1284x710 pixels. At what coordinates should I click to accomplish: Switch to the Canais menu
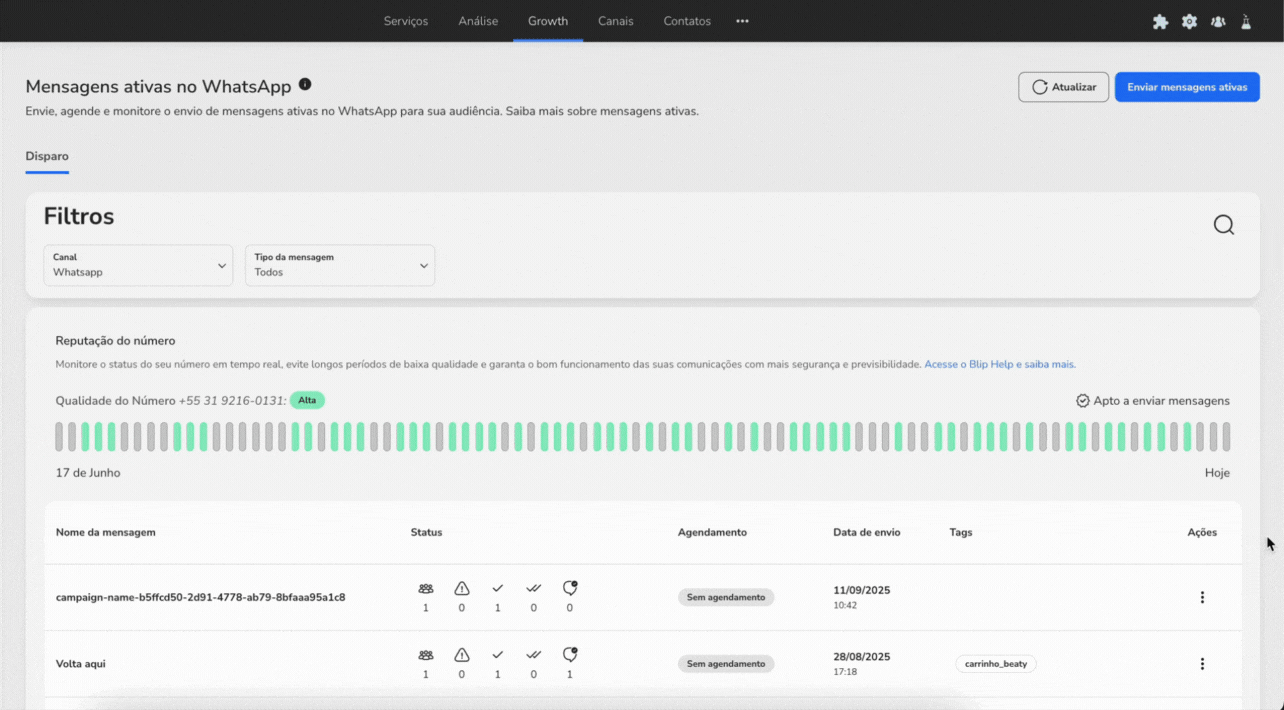615,21
